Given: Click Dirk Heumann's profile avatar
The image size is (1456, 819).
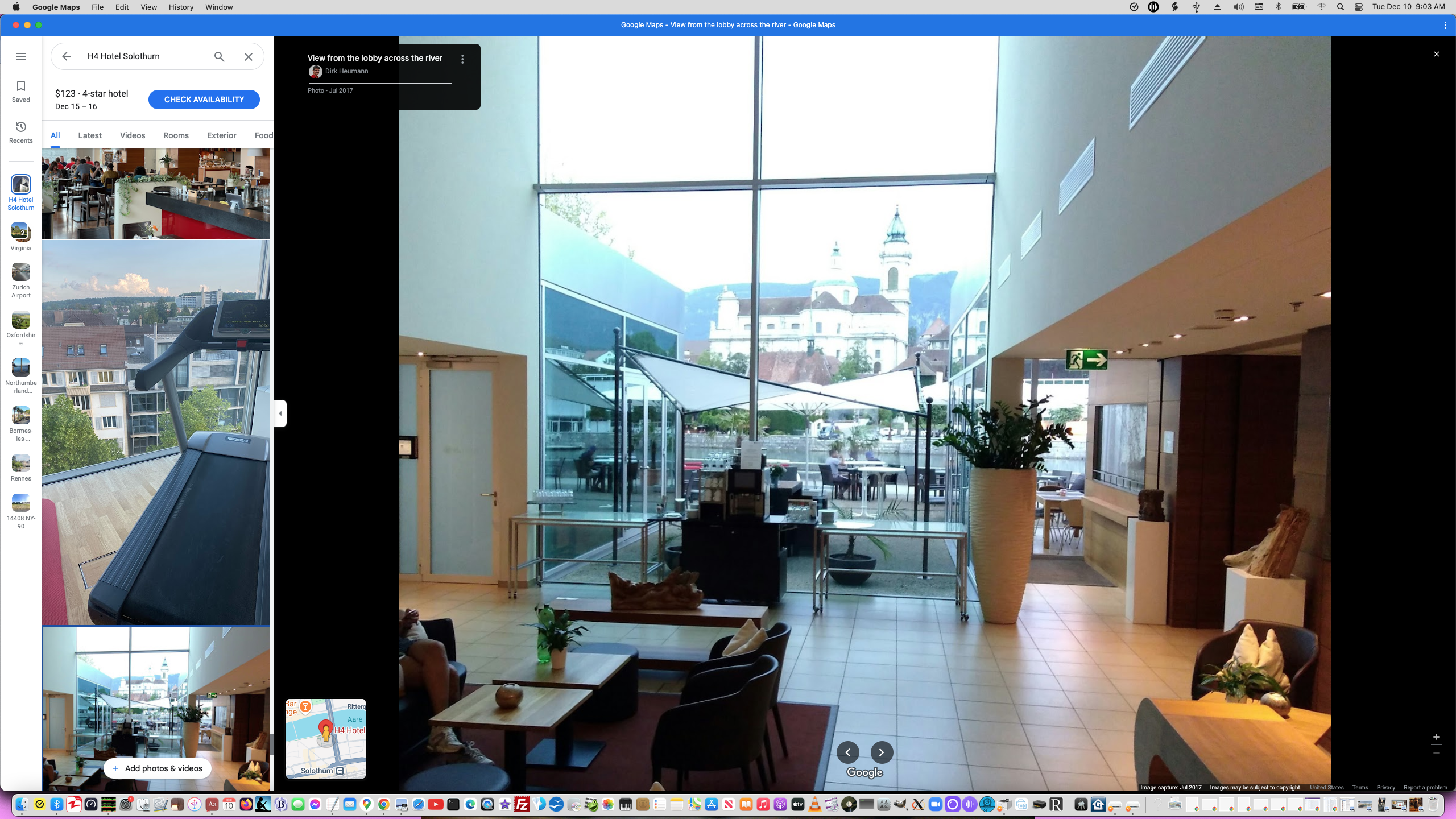Looking at the screenshot, I should pos(315,71).
